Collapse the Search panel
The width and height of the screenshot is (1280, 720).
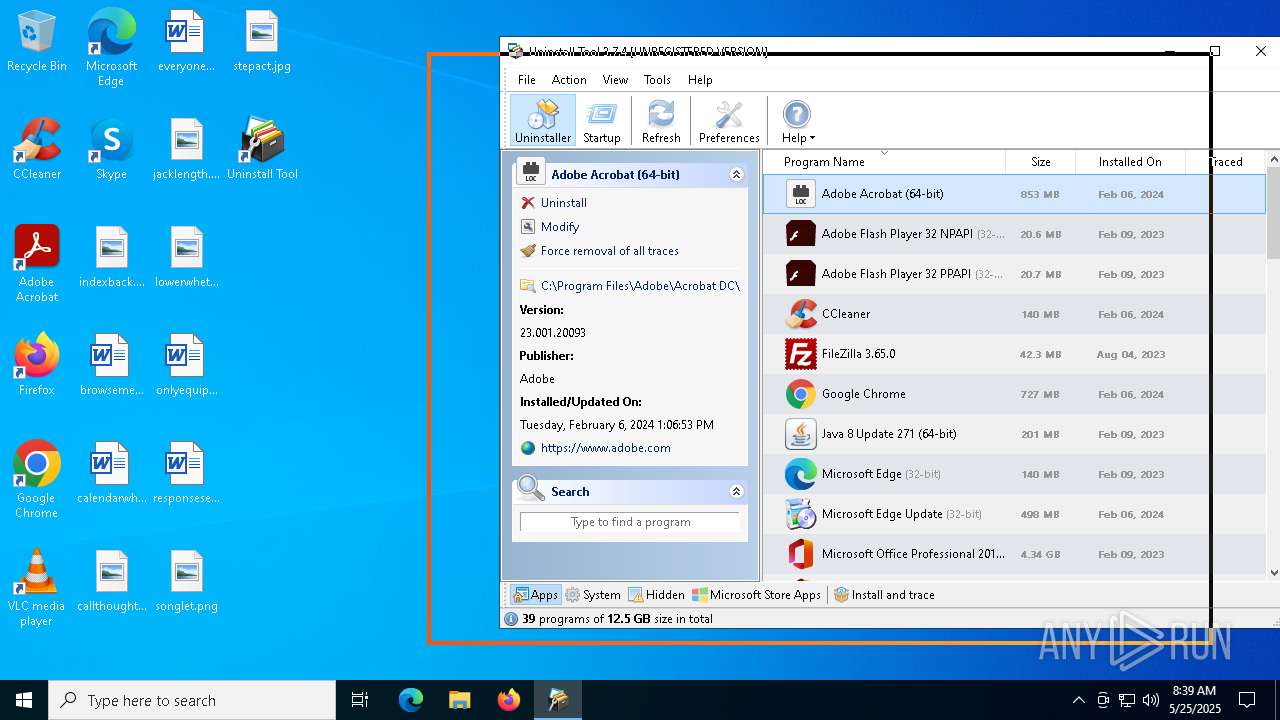736,491
